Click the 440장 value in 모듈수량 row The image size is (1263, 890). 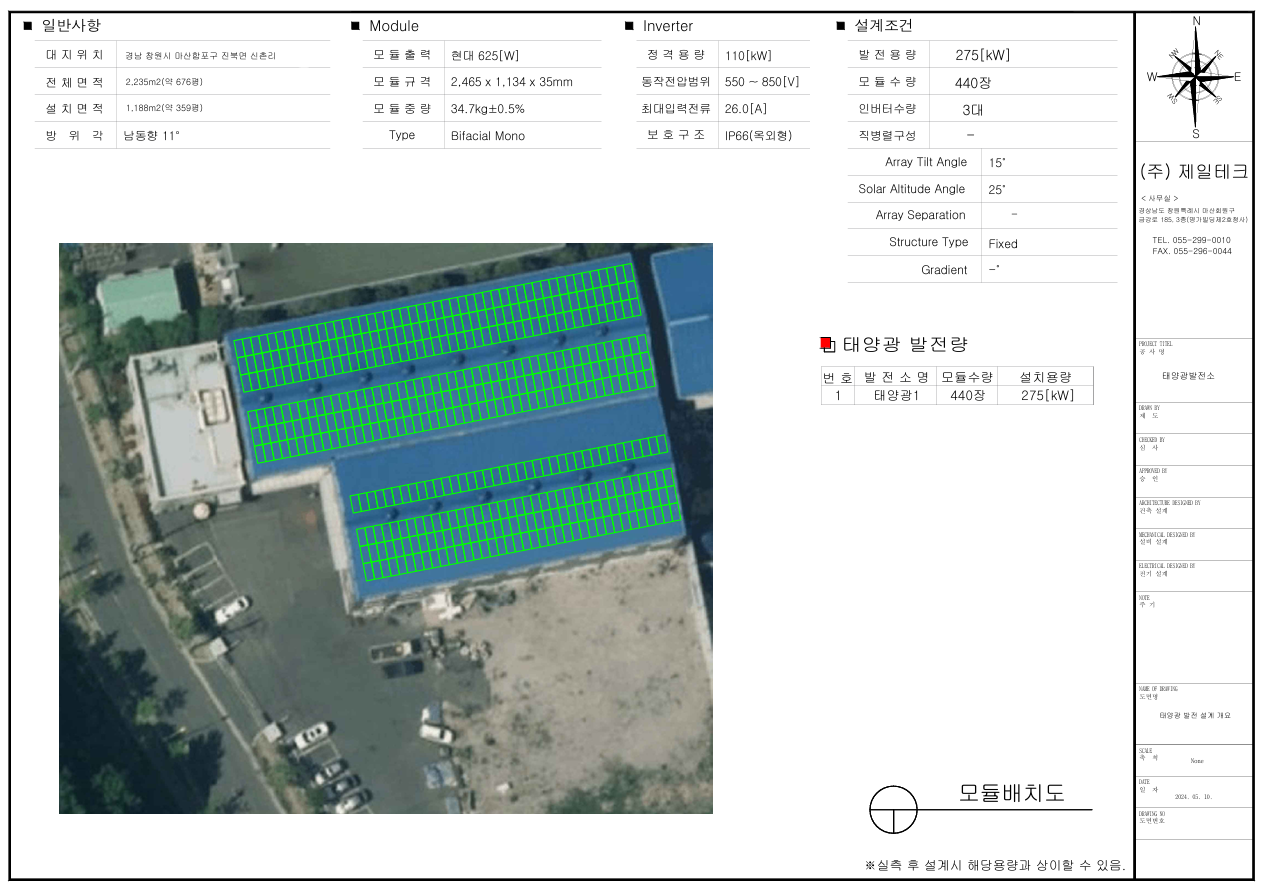973,82
